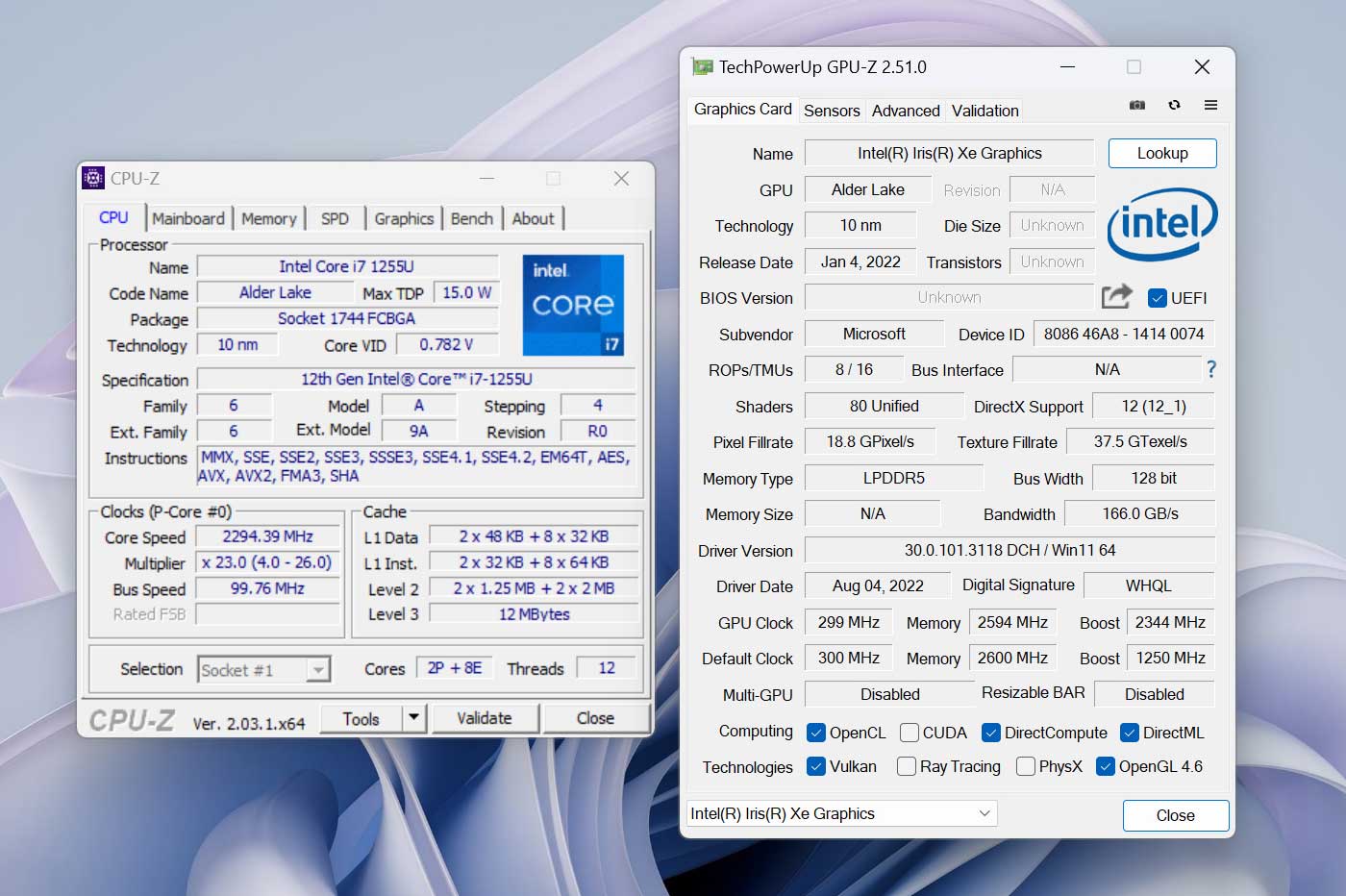Click the Memory Type value LPDDR5
1346x896 pixels.
[894, 478]
